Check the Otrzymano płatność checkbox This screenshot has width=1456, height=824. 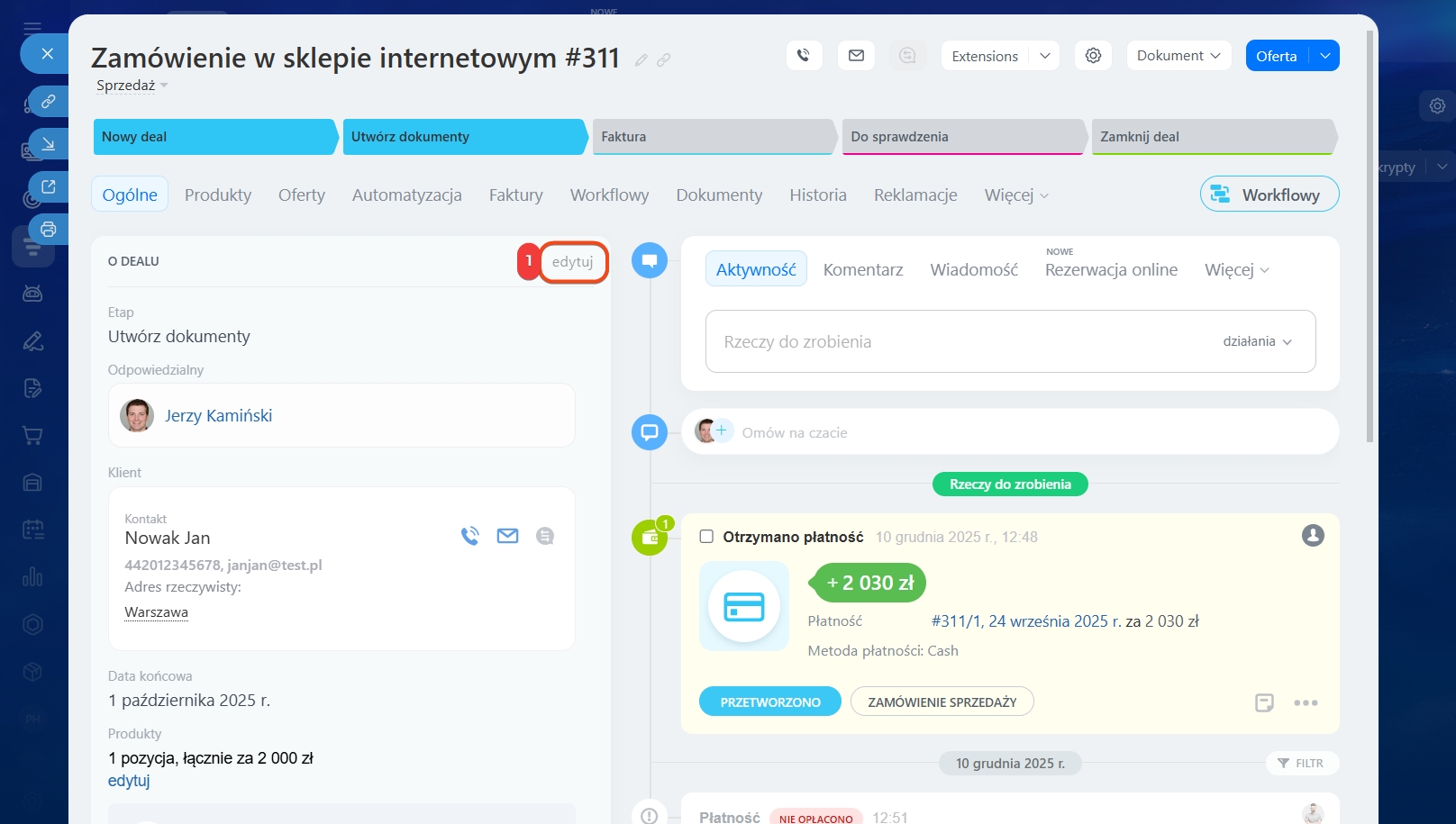pos(707,537)
